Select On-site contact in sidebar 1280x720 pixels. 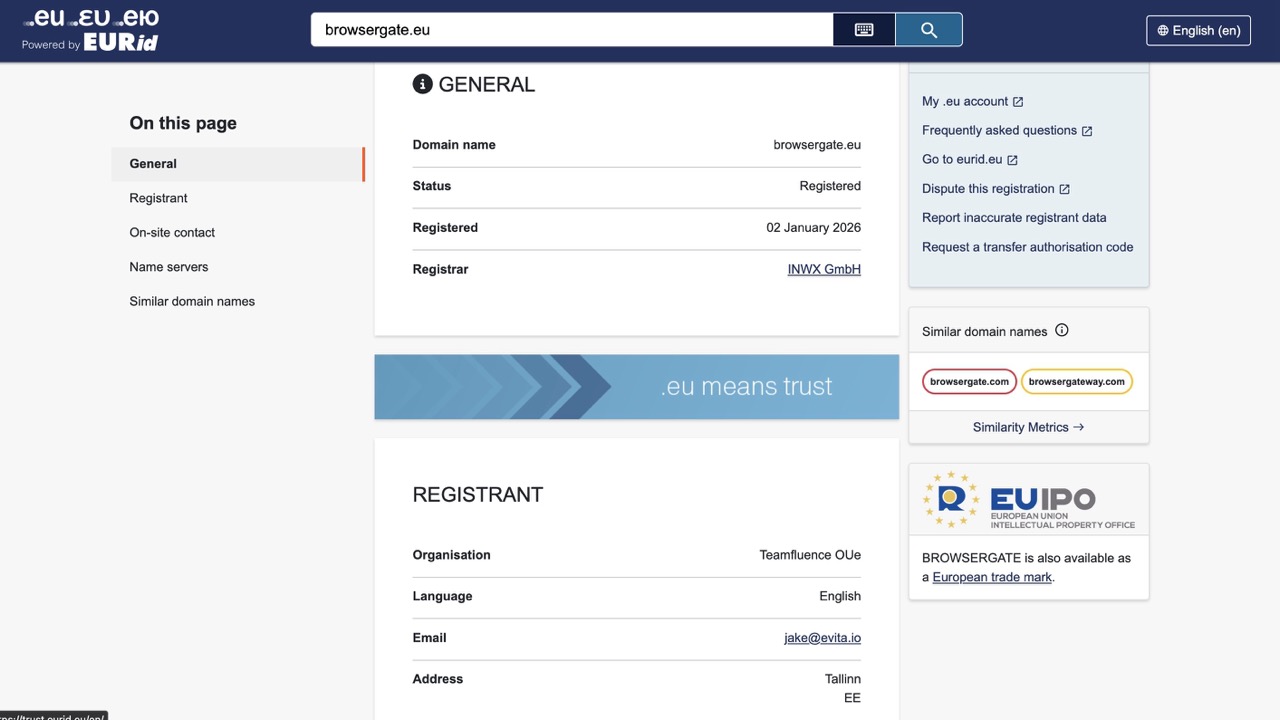[x=172, y=232]
